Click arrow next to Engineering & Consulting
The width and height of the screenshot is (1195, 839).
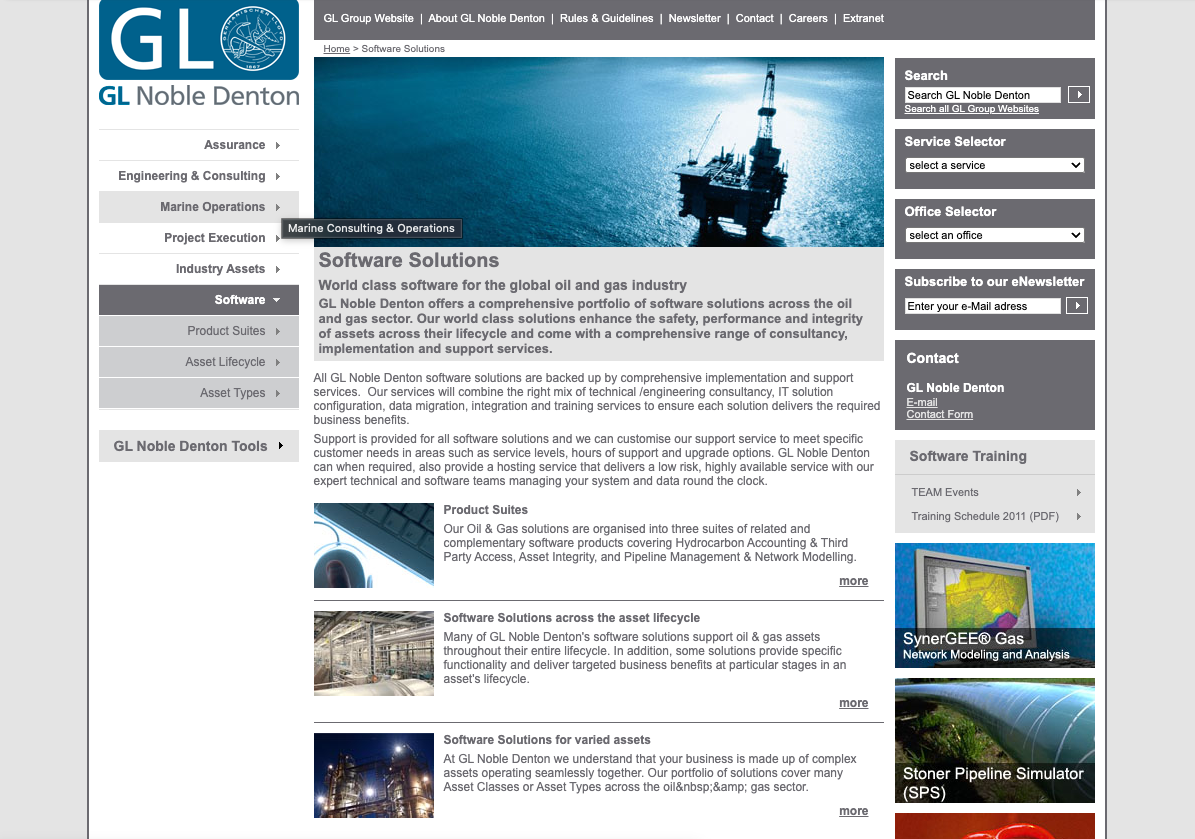point(277,176)
